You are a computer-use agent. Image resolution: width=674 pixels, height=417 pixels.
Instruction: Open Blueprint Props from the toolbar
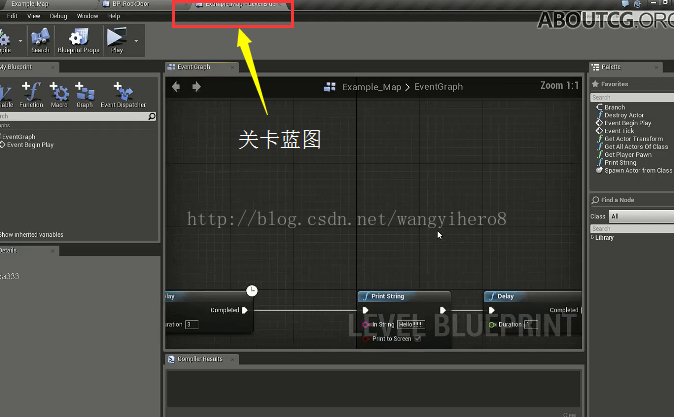tap(79, 40)
